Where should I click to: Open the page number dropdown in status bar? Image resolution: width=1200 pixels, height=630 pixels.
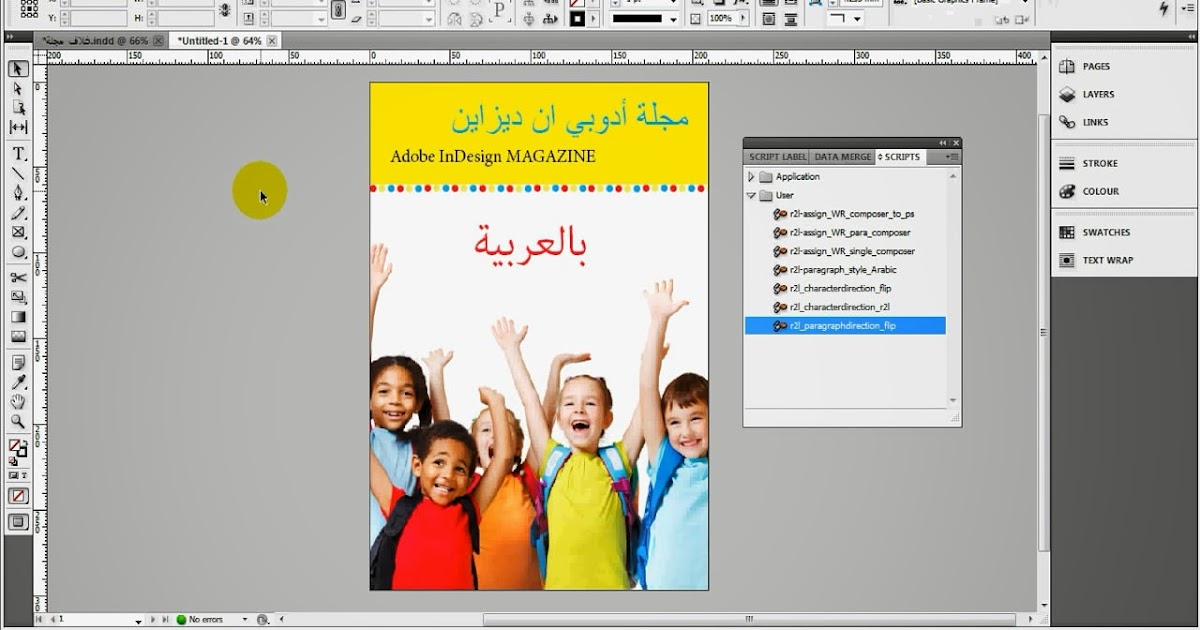coord(138,621)
